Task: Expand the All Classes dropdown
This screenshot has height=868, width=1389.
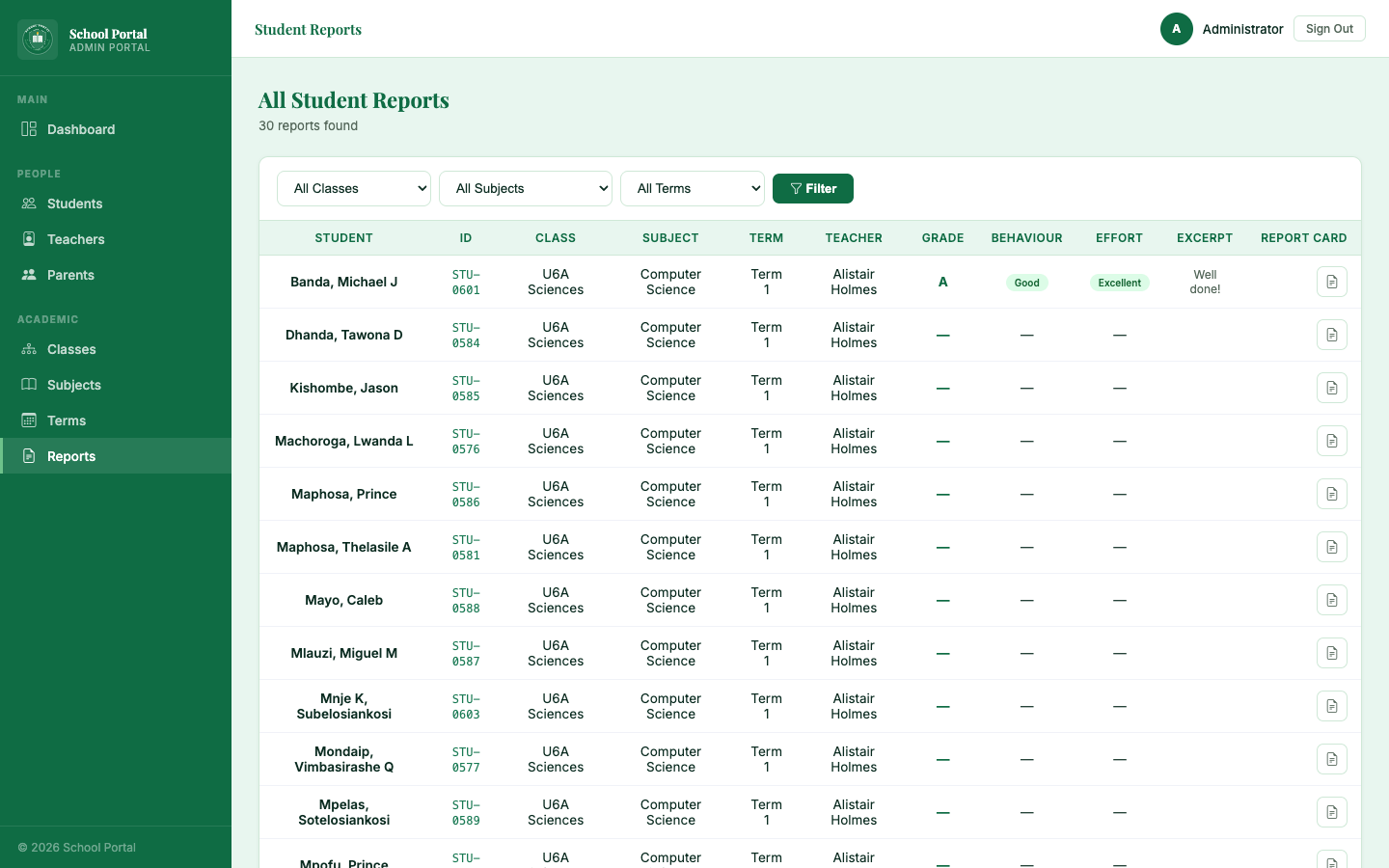Action: (x=354, y=189)
